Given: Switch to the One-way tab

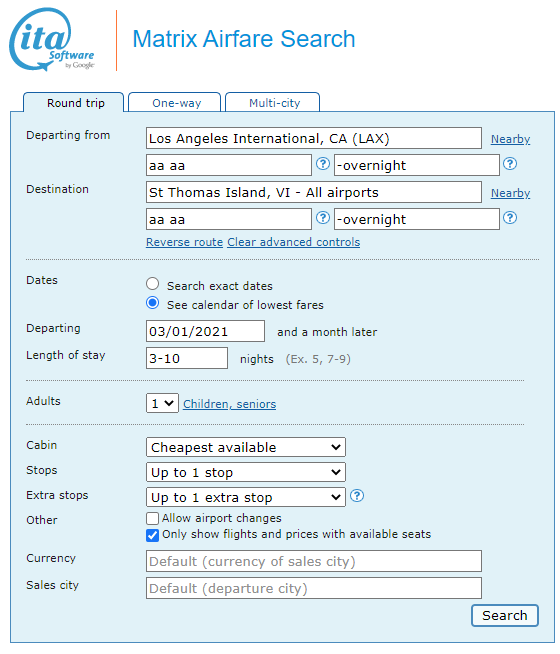Looking at the screenshot, I should [175, 103].
